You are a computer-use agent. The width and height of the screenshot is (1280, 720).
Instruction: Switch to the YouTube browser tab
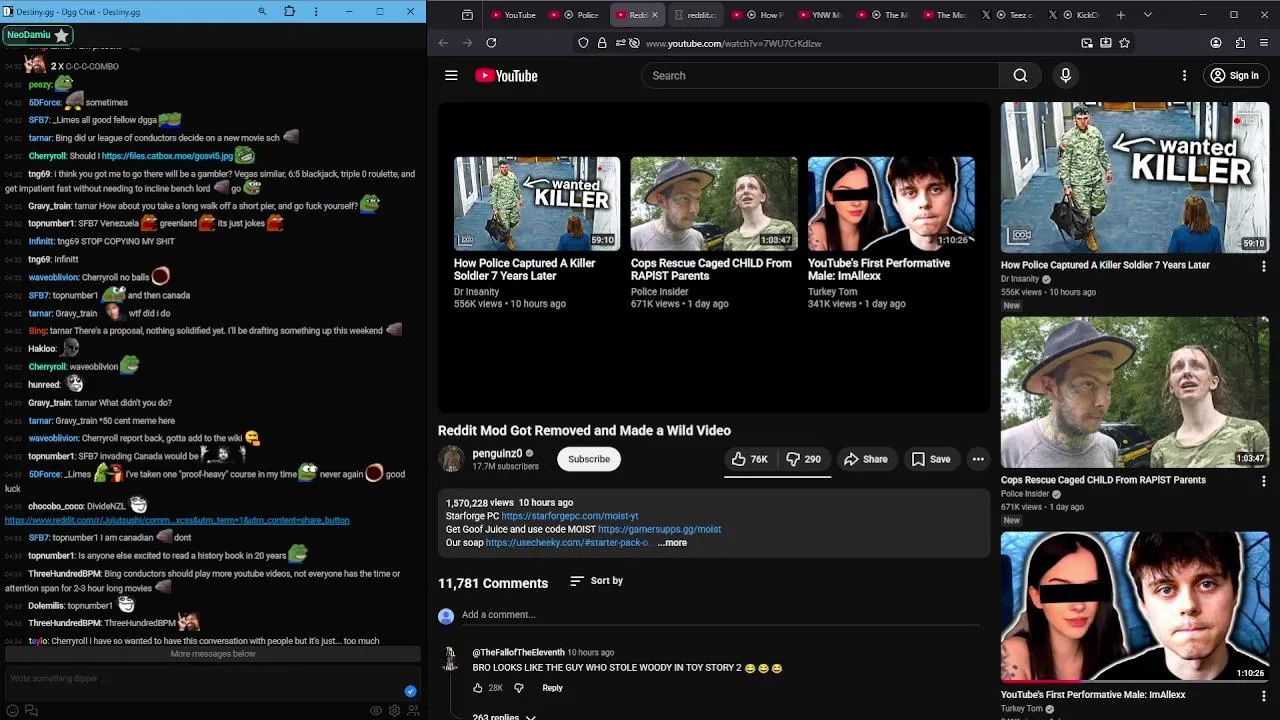click(x=514, y=15)
